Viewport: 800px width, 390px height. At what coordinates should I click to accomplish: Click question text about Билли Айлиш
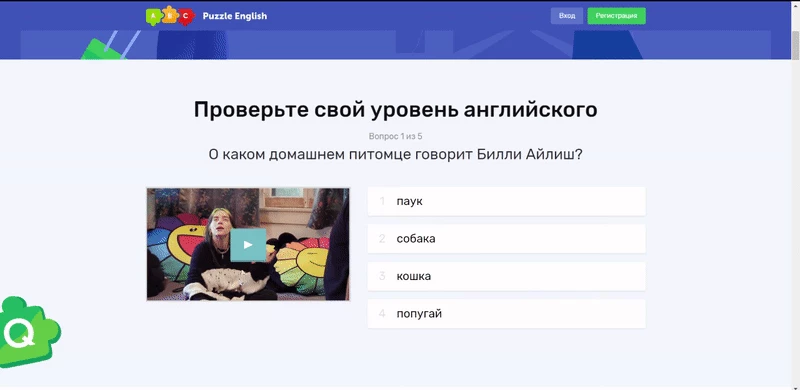click(x=395, y=155)
